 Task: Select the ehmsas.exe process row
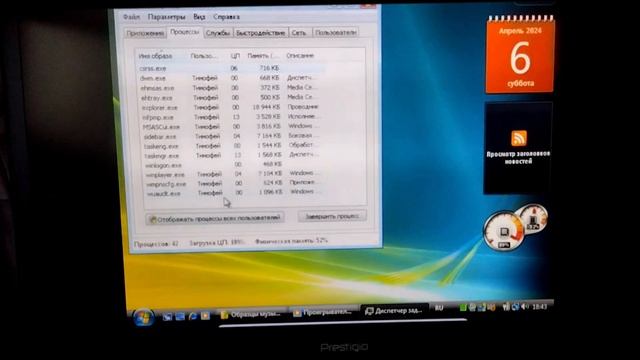[x=232, y=88]
